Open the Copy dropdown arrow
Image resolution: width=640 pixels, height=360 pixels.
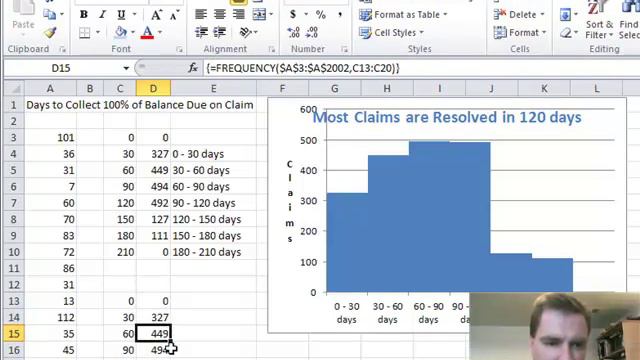coord(62,15)
